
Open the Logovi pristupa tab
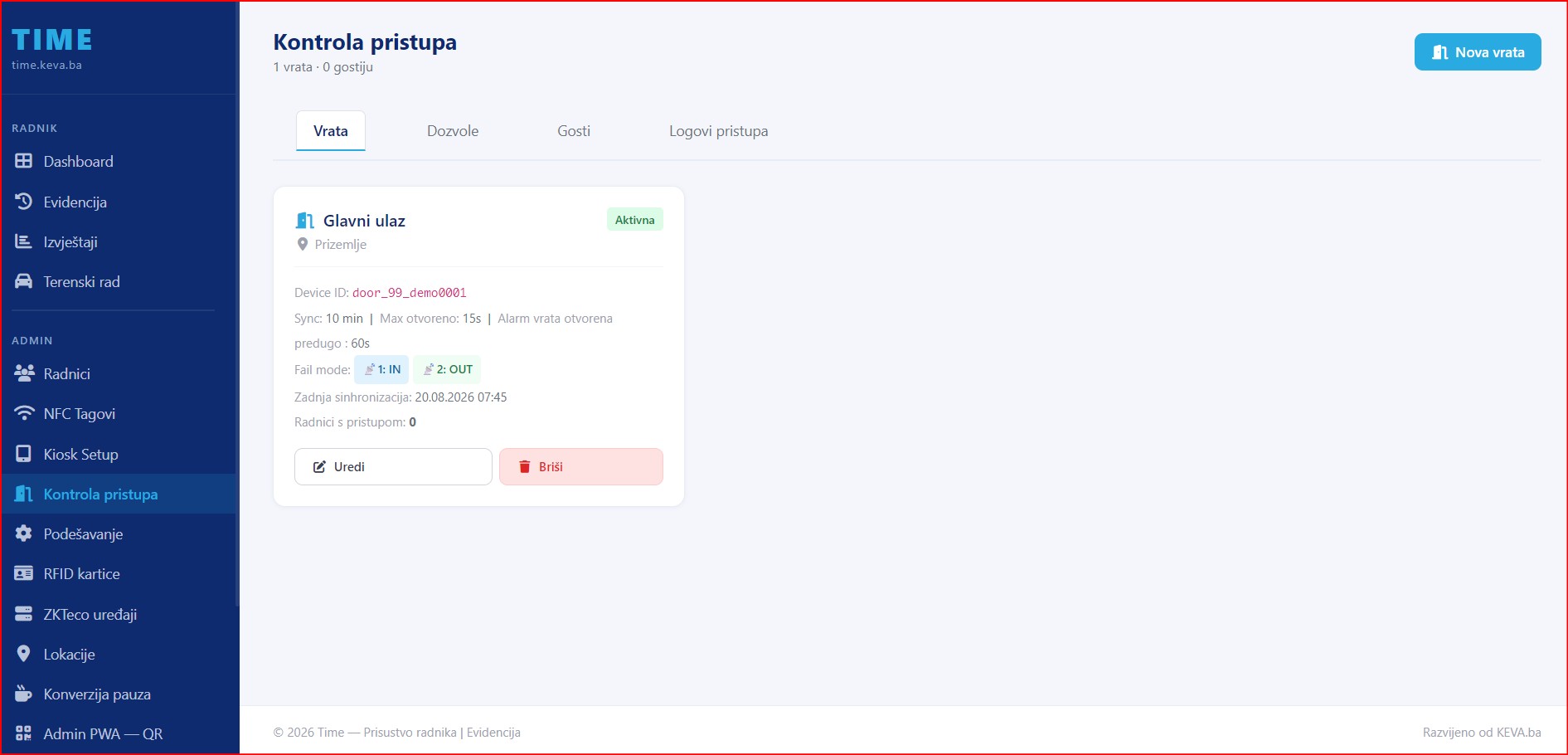[x=719, y=131]
